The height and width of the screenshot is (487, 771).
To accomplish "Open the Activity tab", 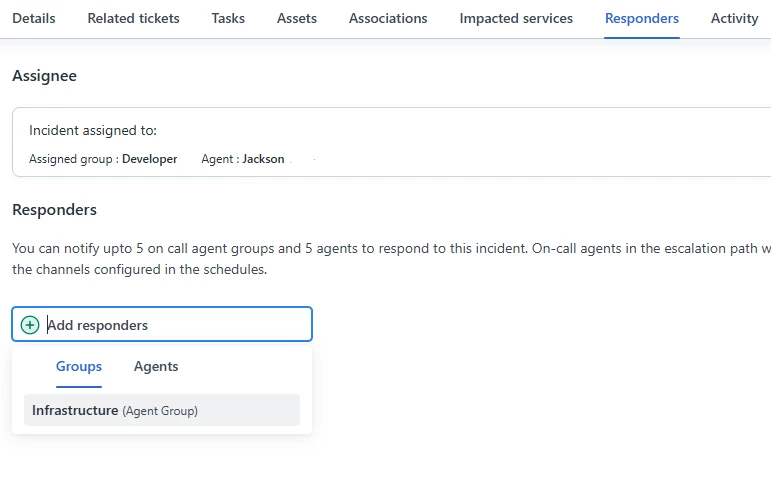I will pyautogui.click(x=735, y=18).
